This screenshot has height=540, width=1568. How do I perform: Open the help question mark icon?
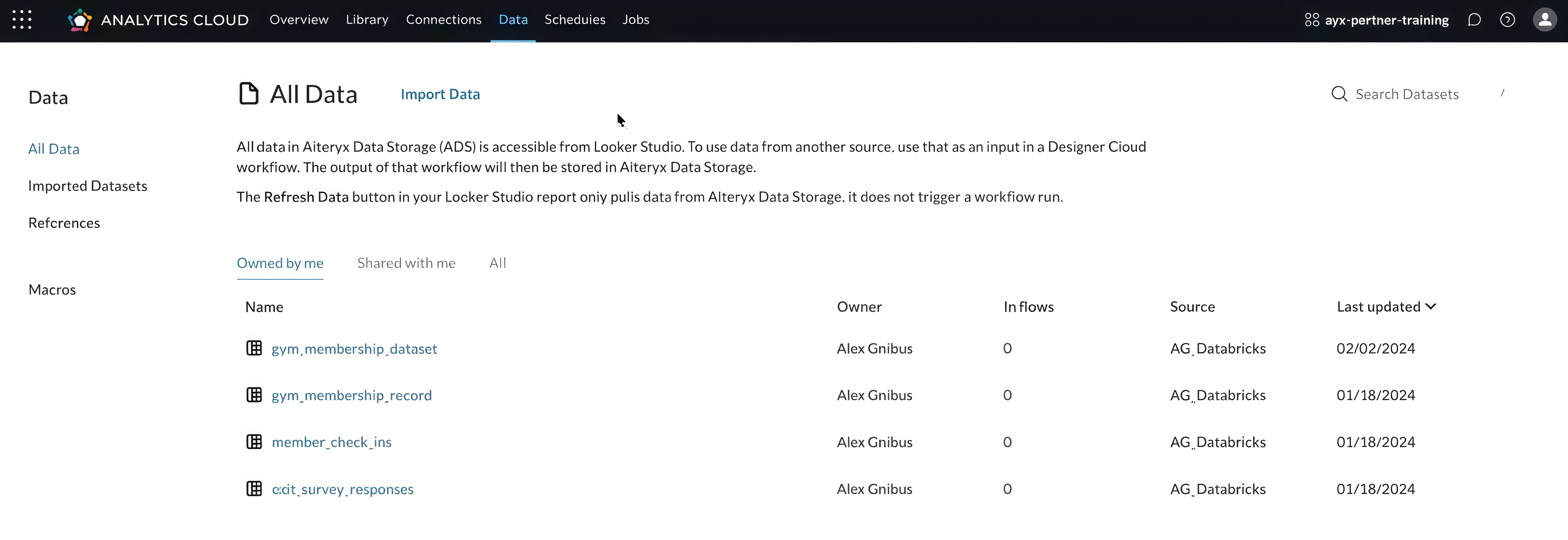(x=1507, y=20)
